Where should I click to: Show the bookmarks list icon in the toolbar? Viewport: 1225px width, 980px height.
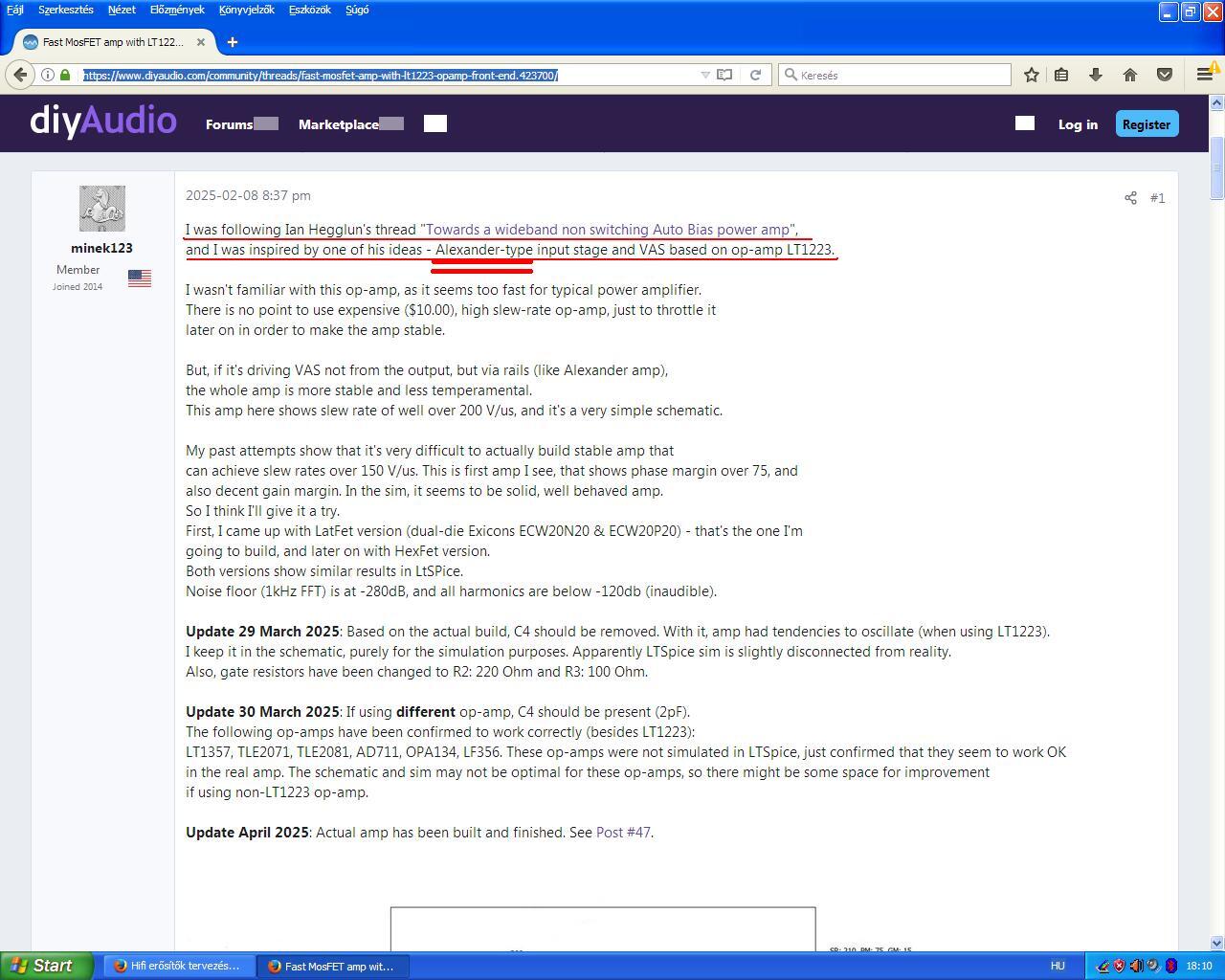[x=1061, y=75]
